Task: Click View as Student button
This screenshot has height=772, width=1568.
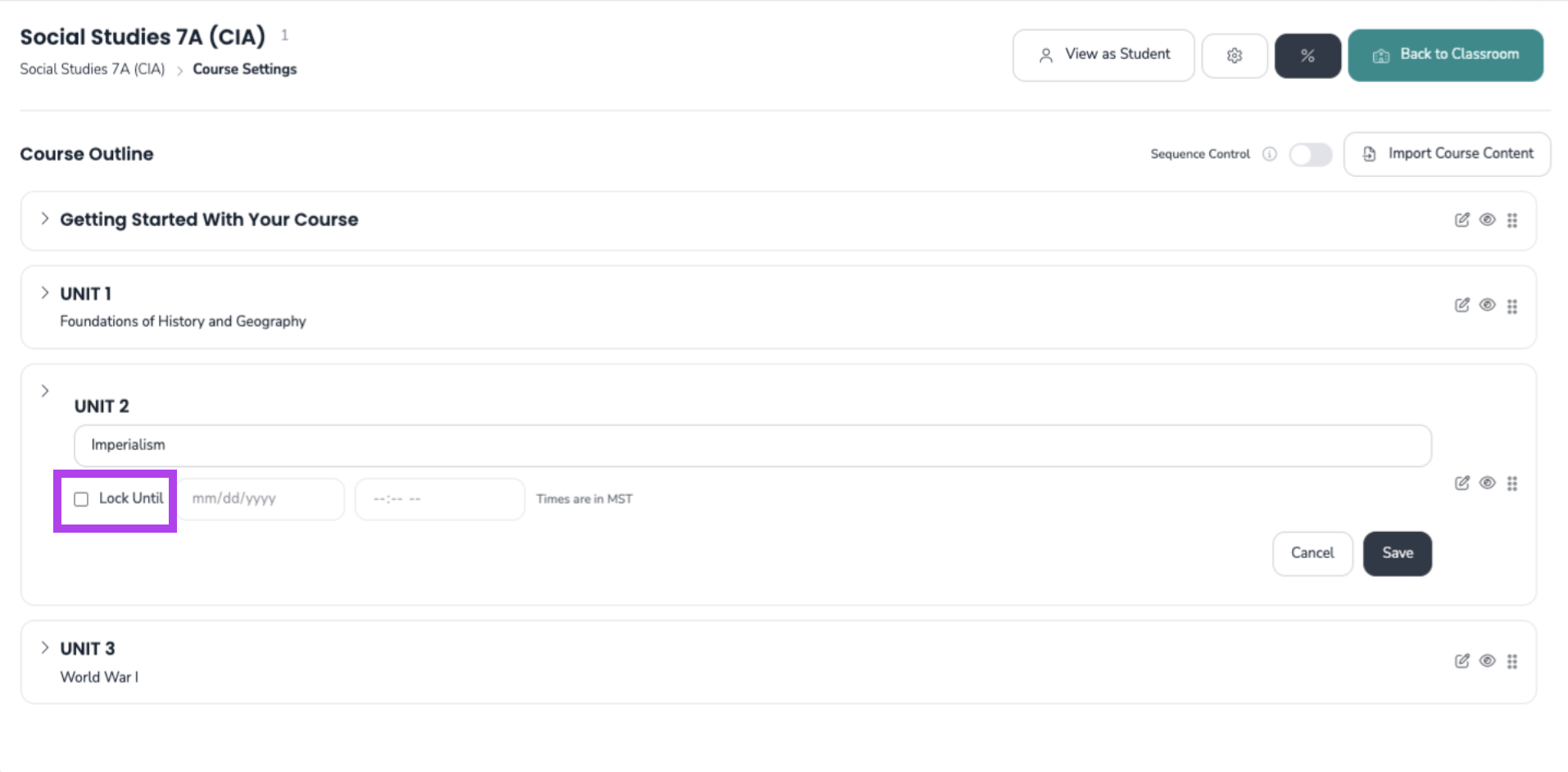Action: click(1103, 55)
